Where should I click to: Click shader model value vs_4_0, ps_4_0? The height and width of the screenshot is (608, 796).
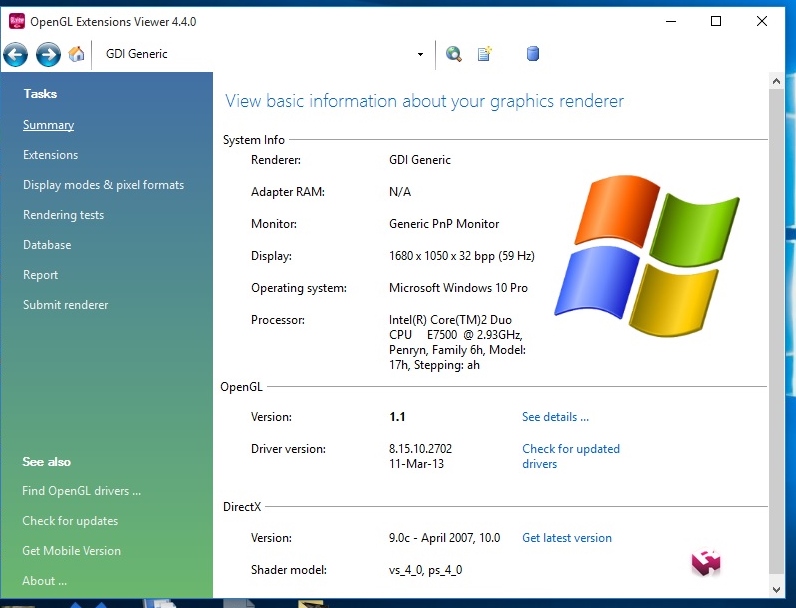pyautogui.click(x=425, y=570)
